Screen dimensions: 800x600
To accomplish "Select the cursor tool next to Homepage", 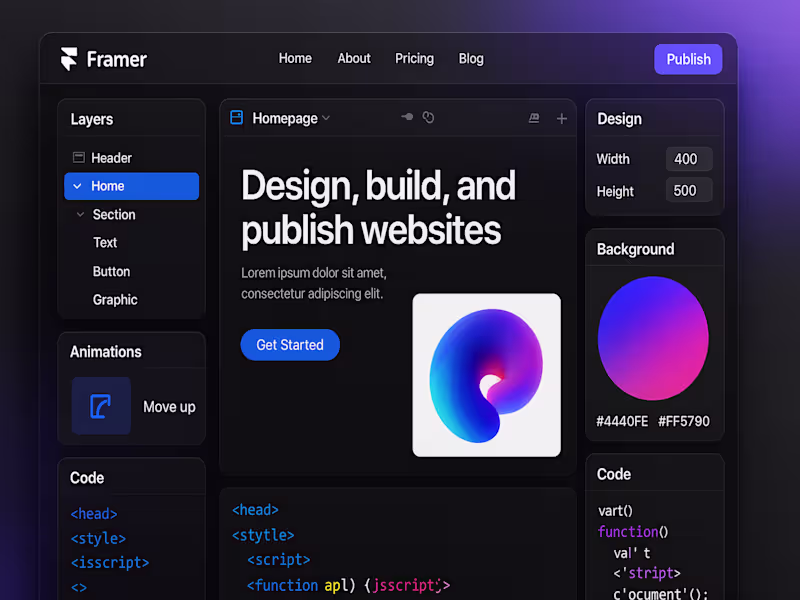I will (x=406, y=117).
